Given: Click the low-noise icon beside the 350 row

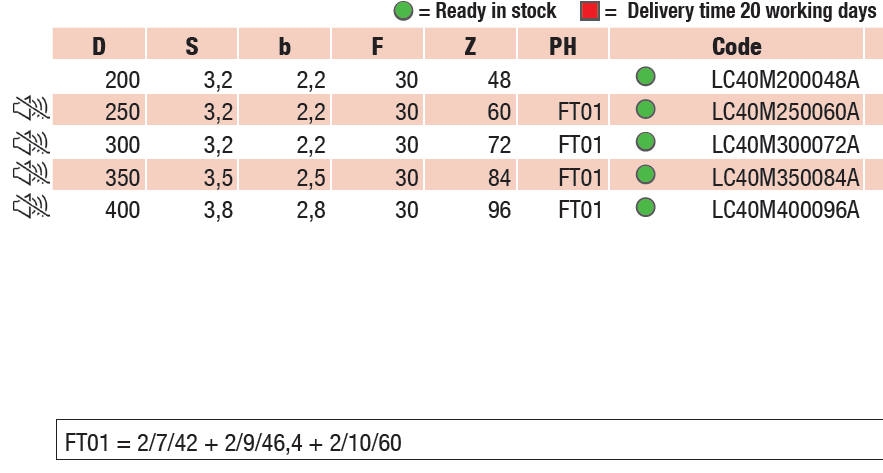Looking at the screenshot, I should 31,176.
